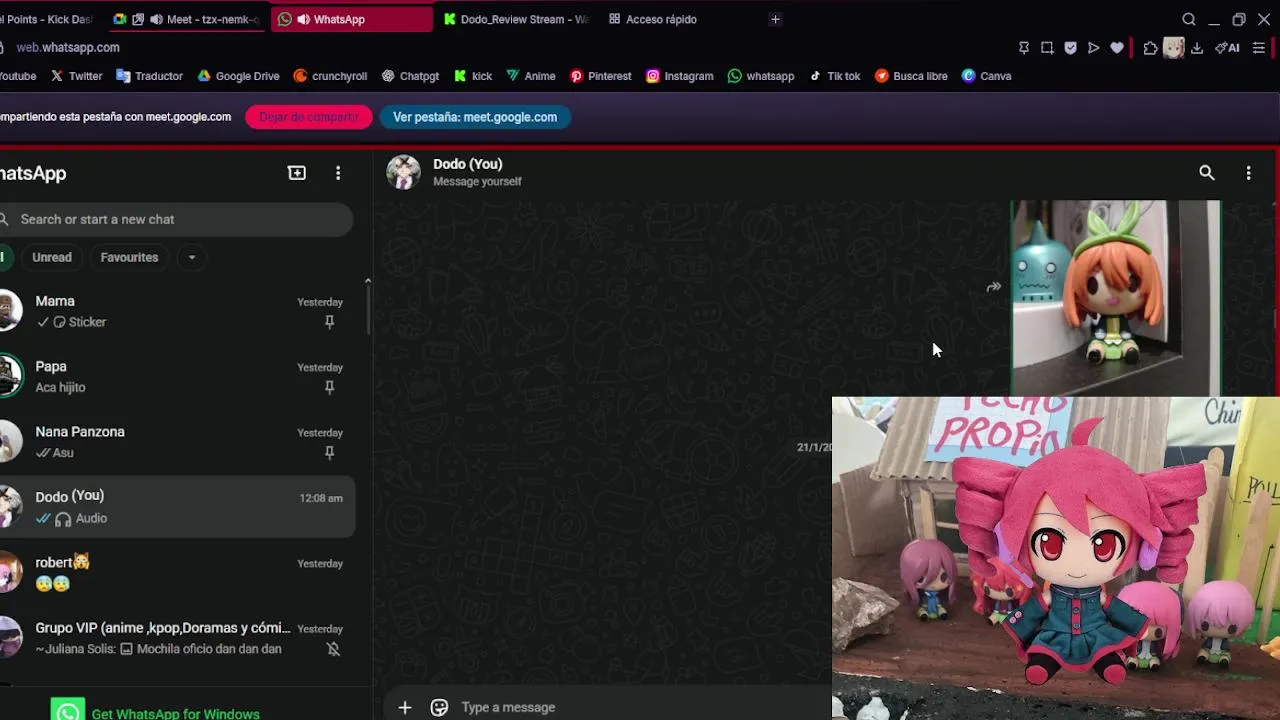Search within the Dodo (You) conversation

click(x=1207, y=173)
